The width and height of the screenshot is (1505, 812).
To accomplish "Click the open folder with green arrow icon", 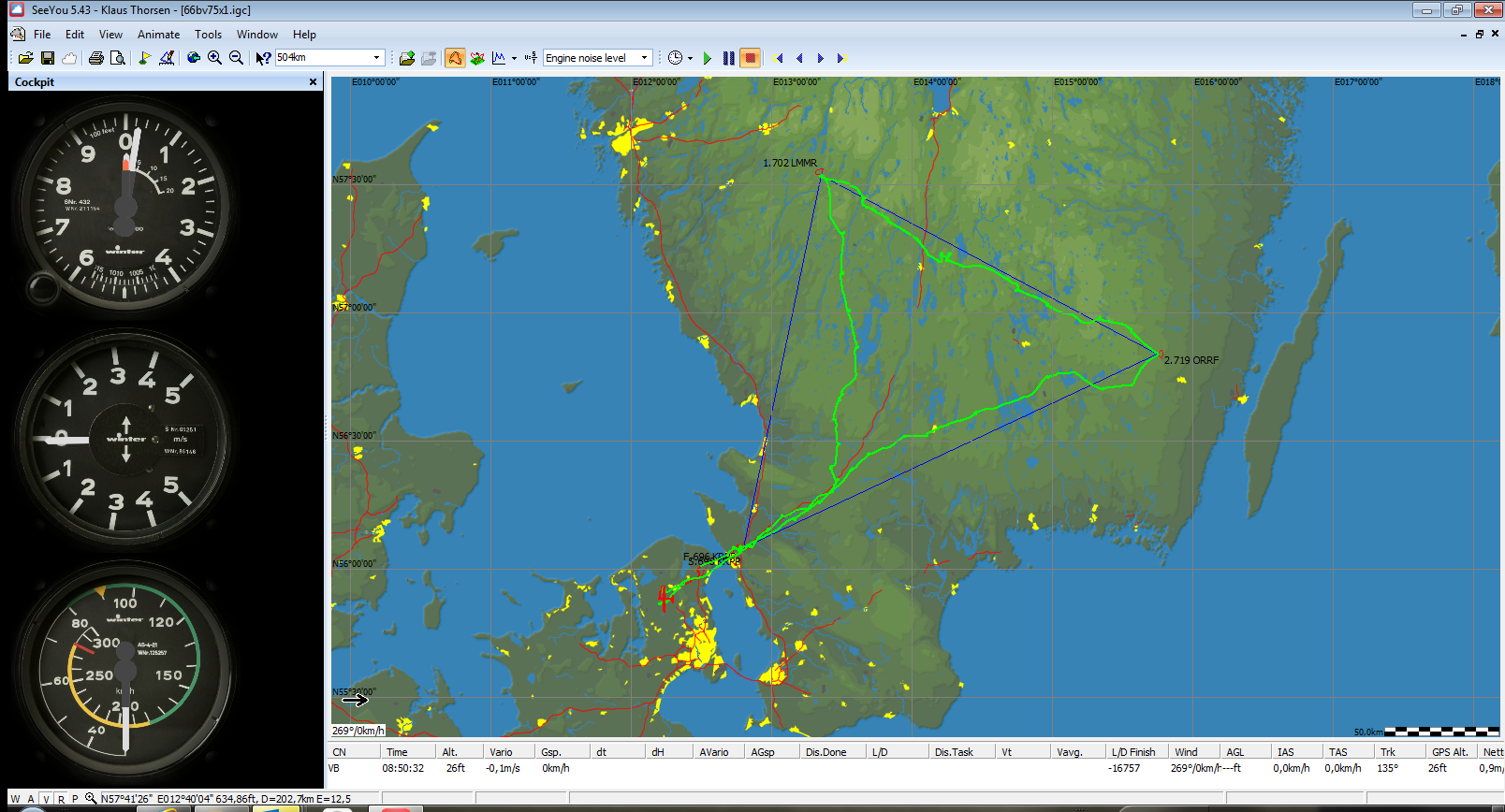I will [x=407, y=58].
